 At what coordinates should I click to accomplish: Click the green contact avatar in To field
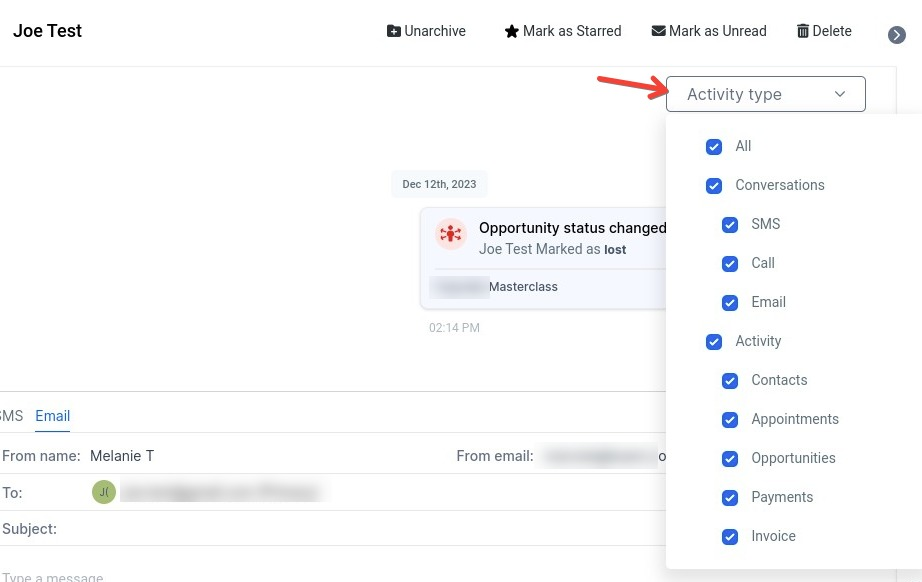(104, 492)
